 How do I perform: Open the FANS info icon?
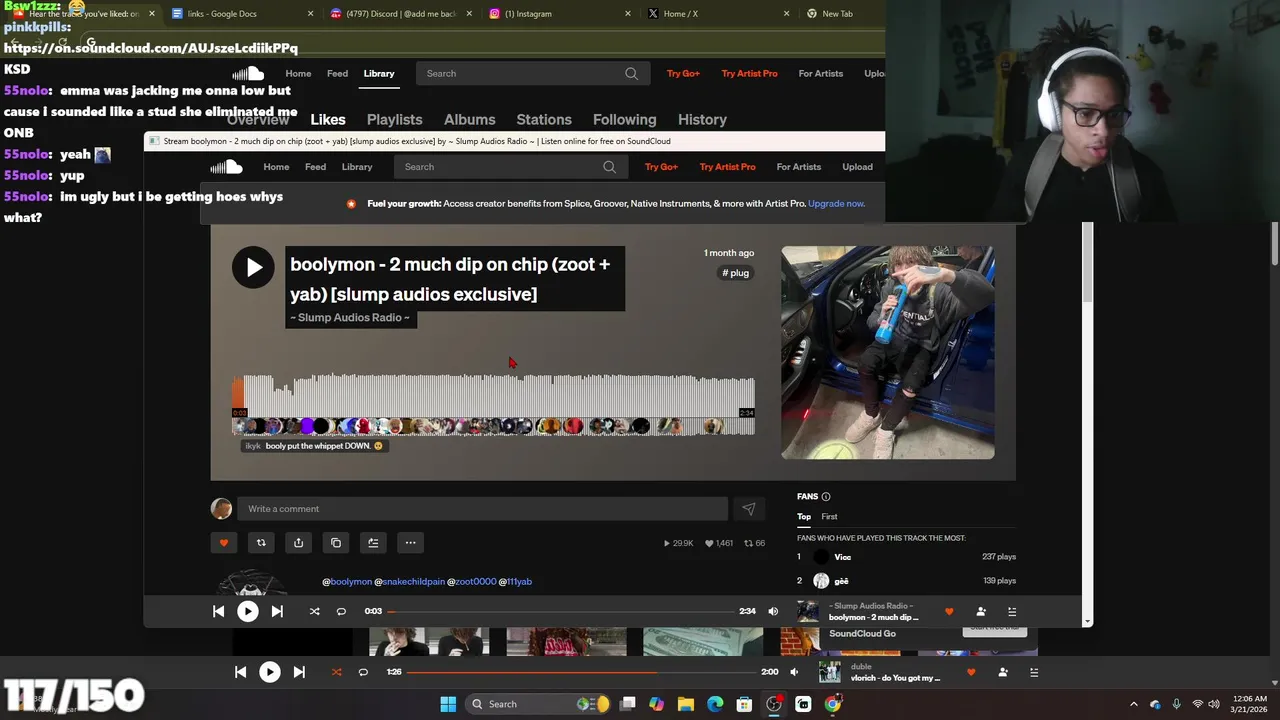point(826,497)
